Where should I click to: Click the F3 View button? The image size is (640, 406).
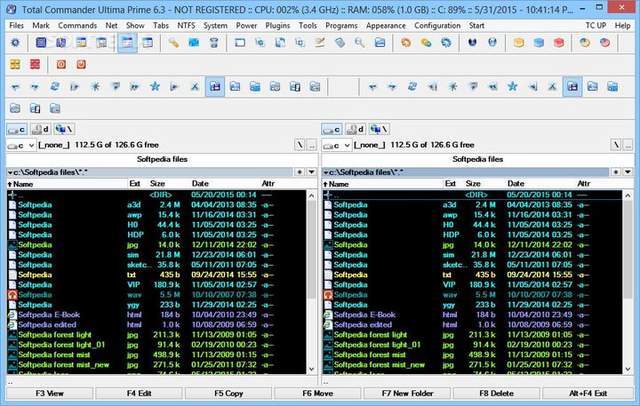[49, 393]
